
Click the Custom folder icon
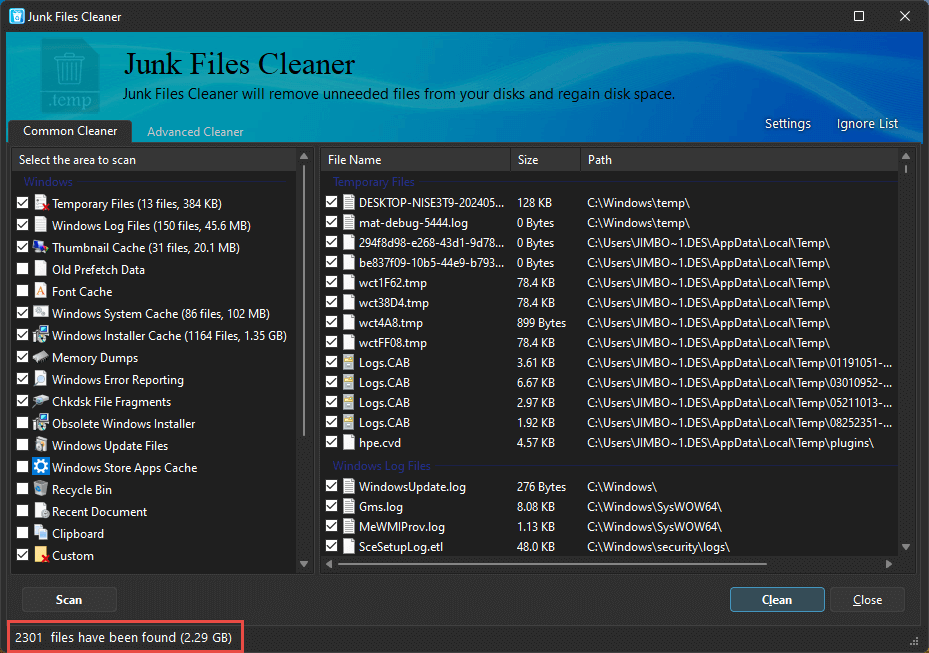click(41, 555)
